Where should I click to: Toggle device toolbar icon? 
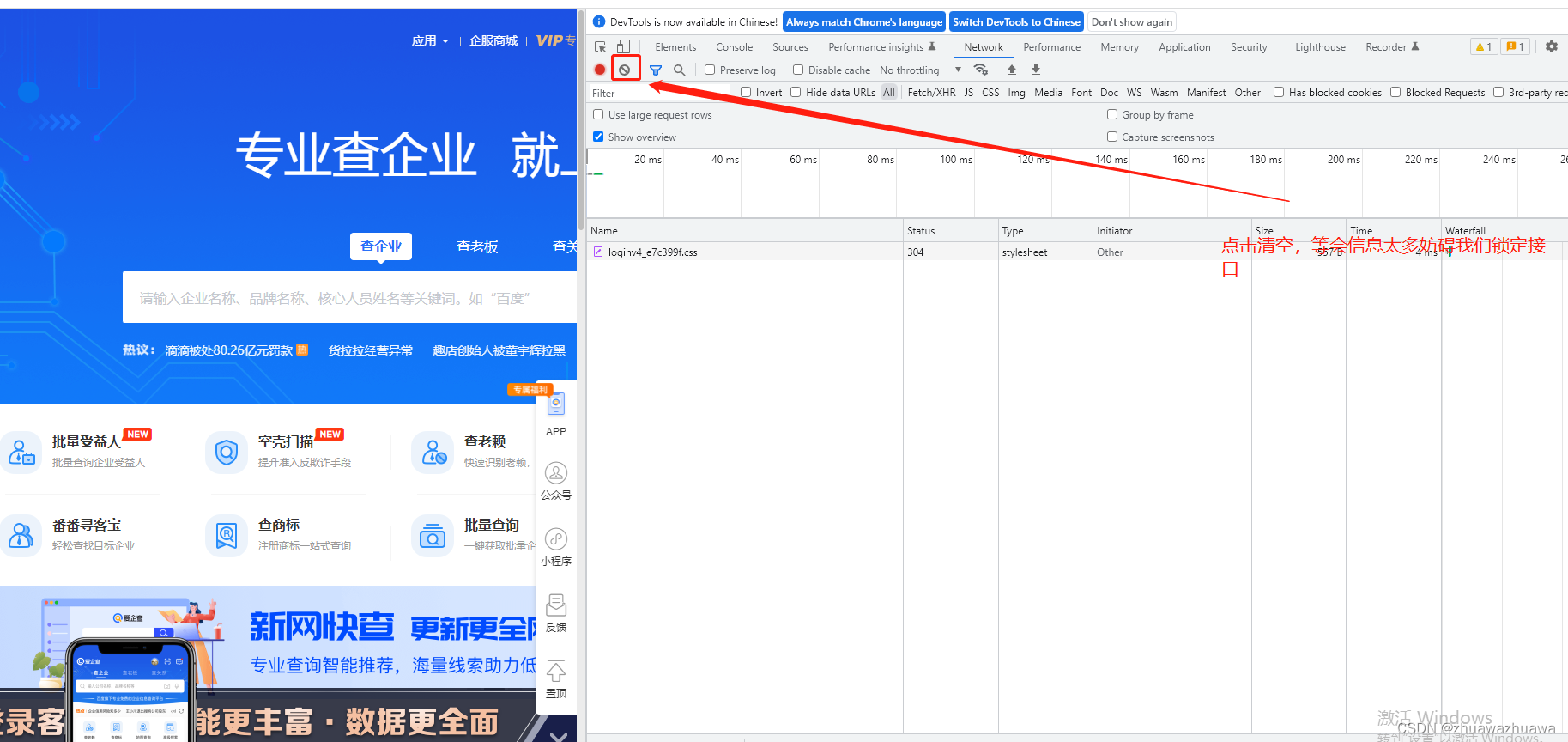click(x=624, y=46)
